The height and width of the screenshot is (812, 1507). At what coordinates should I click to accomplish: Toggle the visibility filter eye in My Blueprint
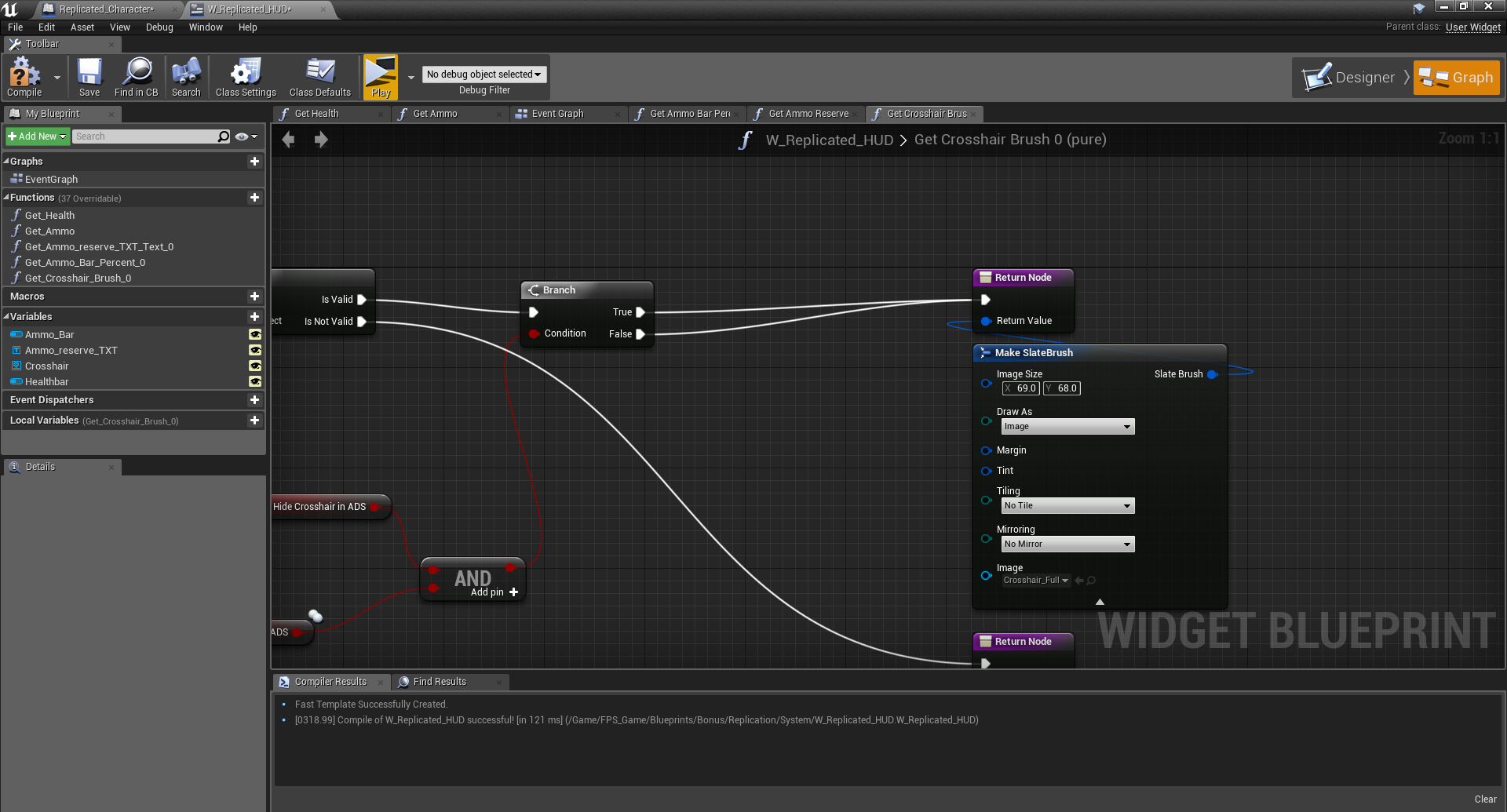tap(243, 136)
